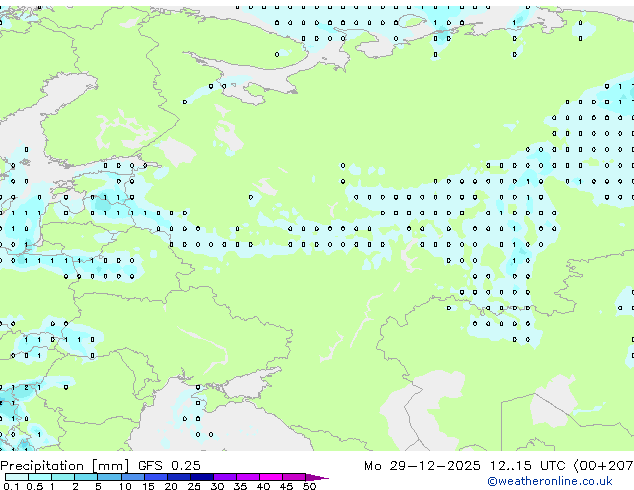Image resolution: width=634 pixels, height=490 pixels.
Task: Pick the 1–2 mm legend color swatch
Action: [63, 477]
